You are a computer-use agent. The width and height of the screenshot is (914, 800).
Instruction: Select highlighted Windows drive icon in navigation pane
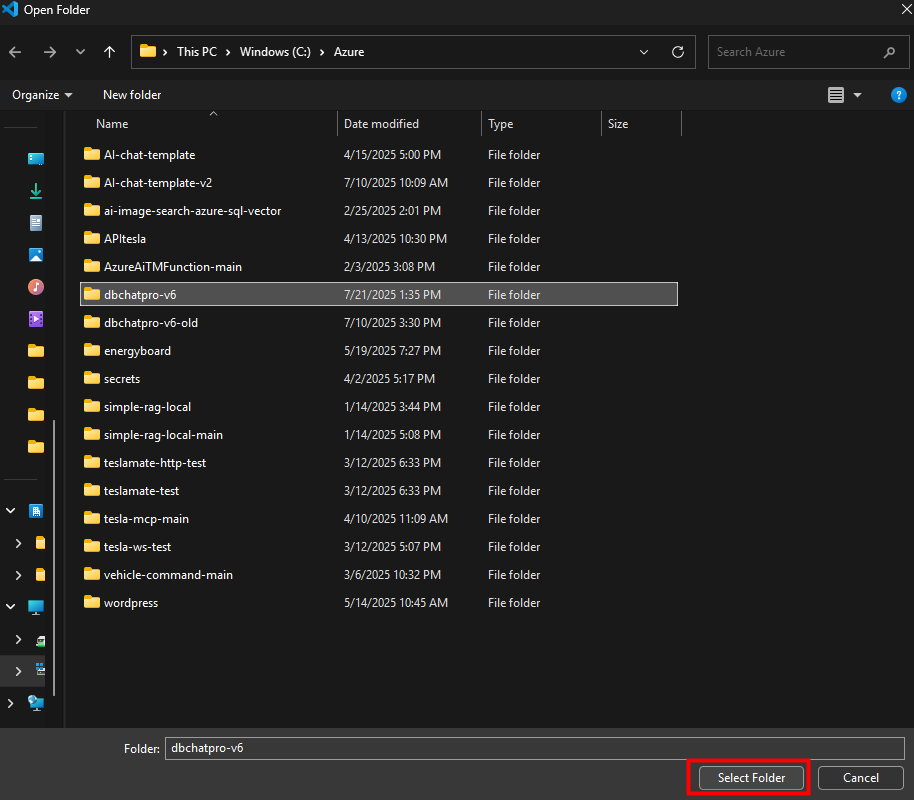(x=40, y=669)
